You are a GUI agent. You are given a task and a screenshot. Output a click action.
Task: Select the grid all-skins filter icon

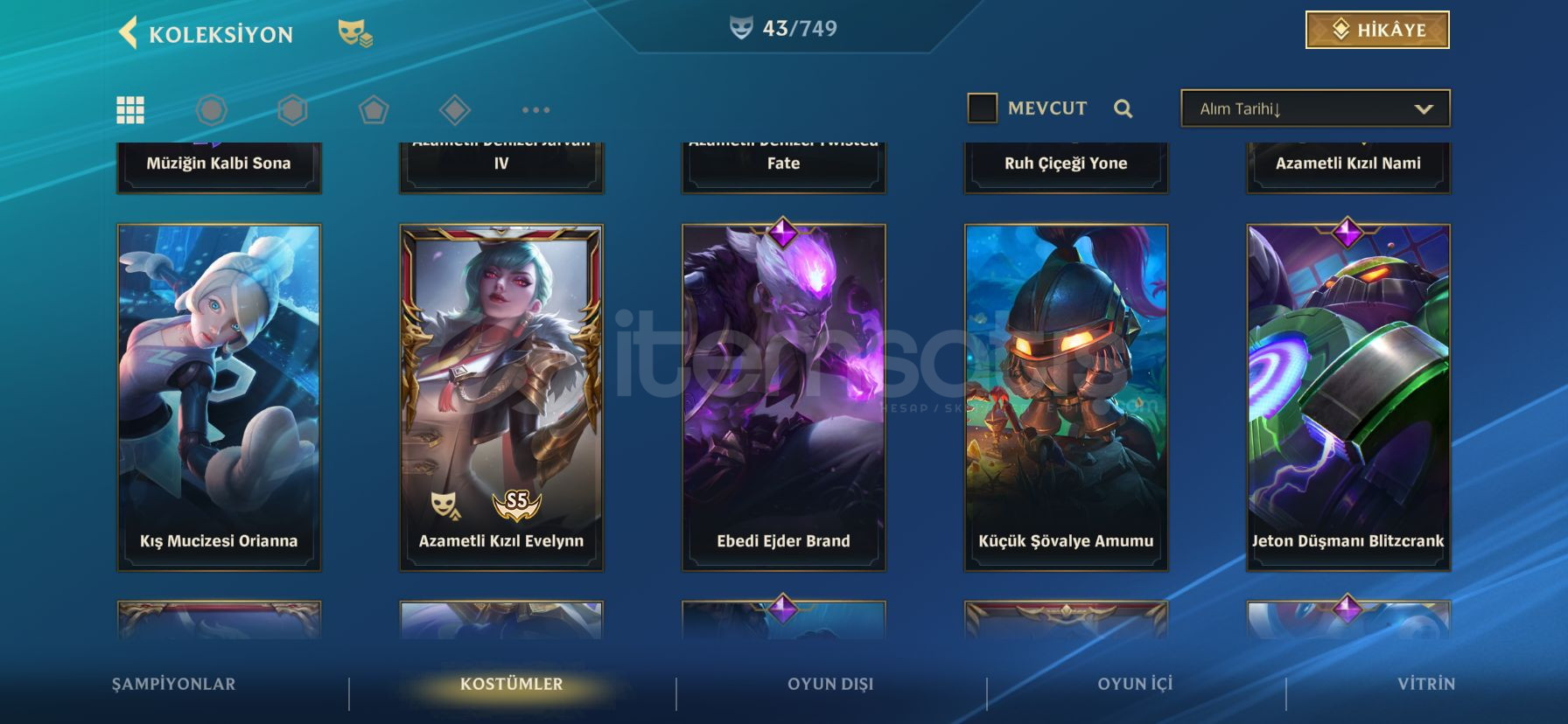point(130,109)
